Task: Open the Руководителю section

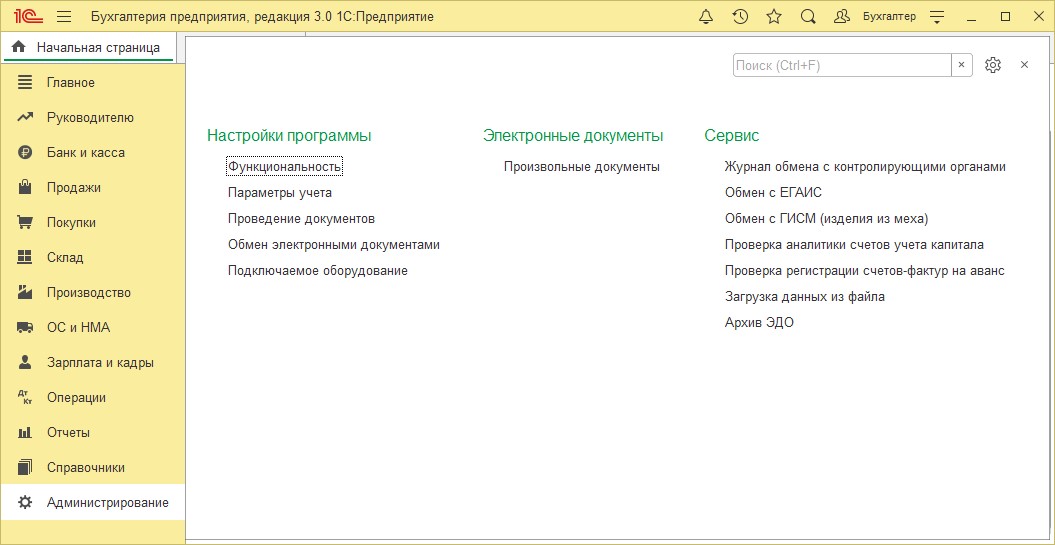Action: coord(90,118)
